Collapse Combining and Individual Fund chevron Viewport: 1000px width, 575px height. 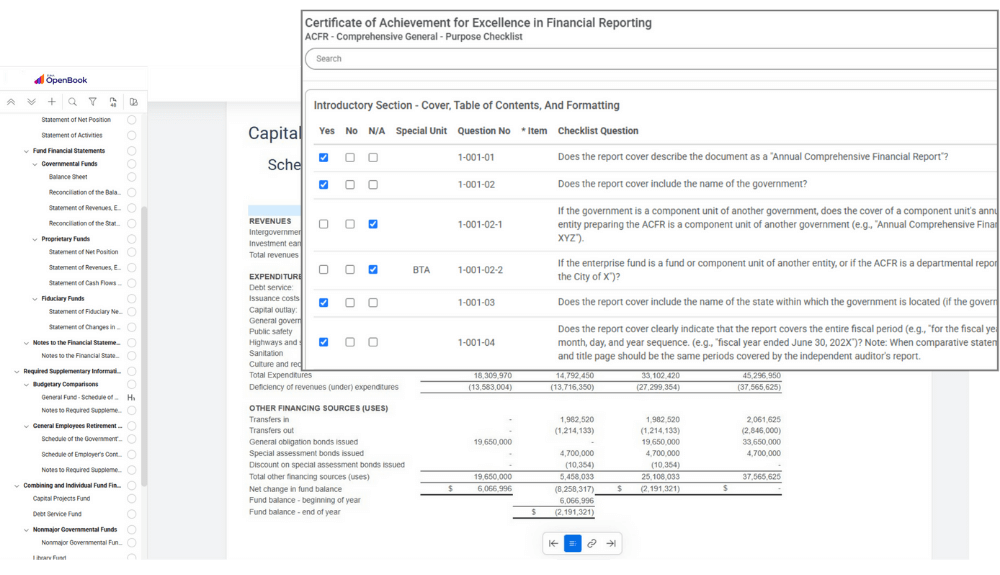pyautogui.click(x=17, y=486)
